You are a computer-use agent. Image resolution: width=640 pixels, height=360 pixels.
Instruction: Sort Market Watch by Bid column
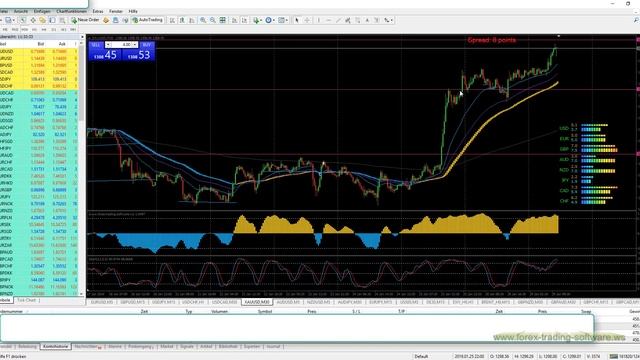tap(41, 44)
